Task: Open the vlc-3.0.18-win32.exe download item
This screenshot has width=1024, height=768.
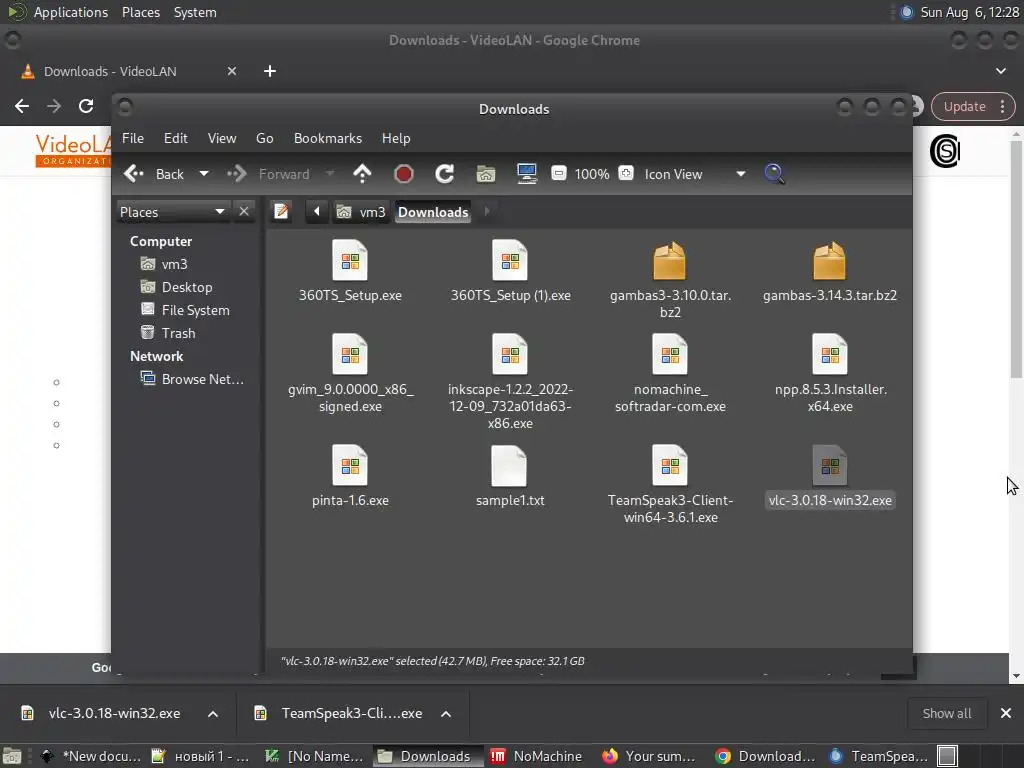Action: coord(101,714)
